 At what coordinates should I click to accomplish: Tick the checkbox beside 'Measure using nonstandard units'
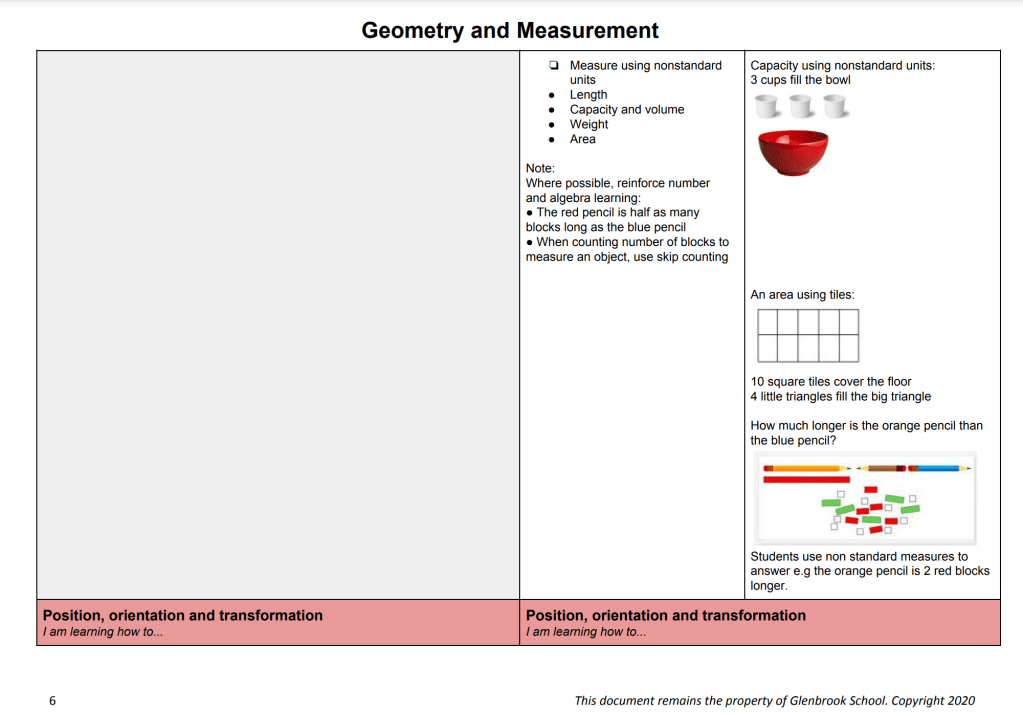[553, 66]
